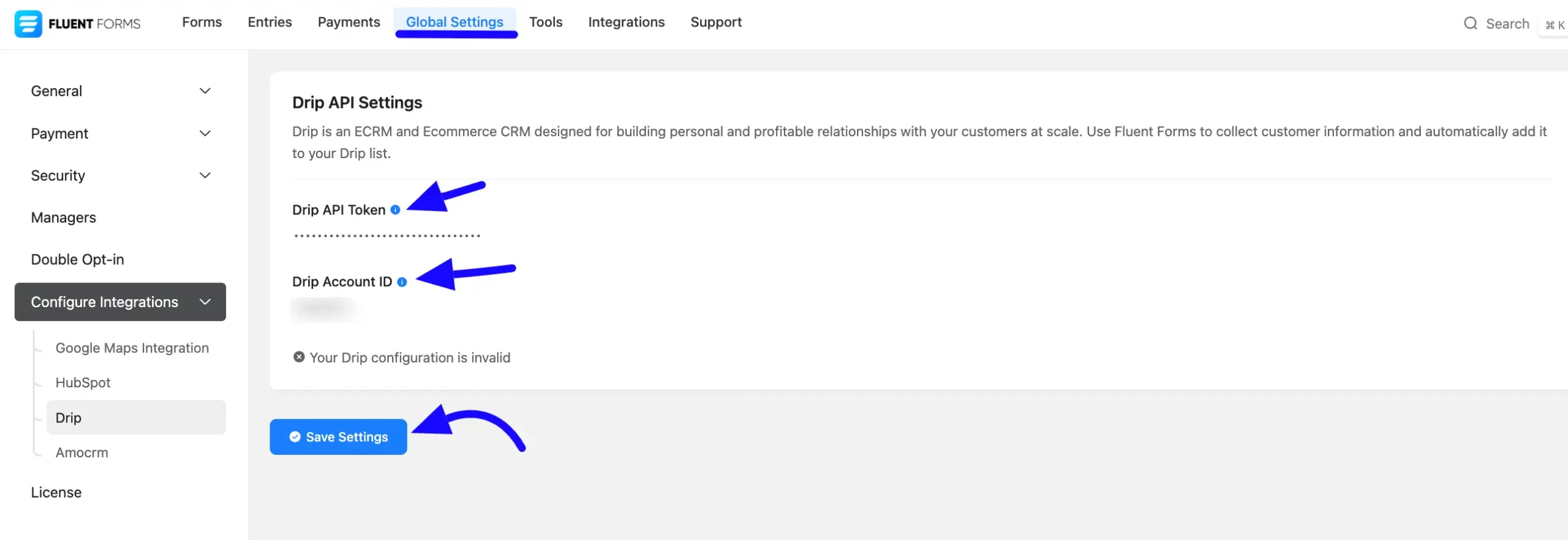Expand the Security section chevron
The height and width of the screenshot is (540, 1568).
pos(205,175)
